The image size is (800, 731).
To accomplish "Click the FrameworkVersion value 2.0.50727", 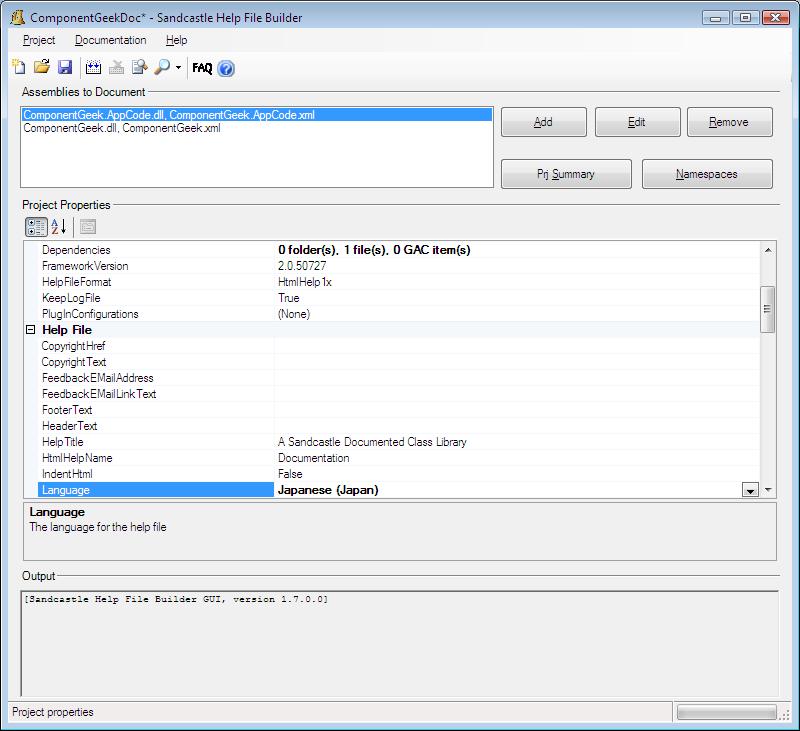I will point(302,266).
